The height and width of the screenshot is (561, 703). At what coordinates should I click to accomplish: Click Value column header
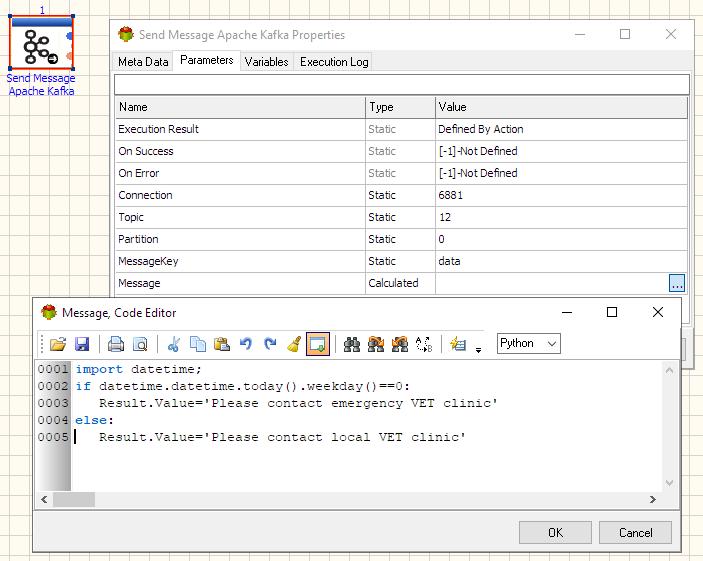coord(561,107)
